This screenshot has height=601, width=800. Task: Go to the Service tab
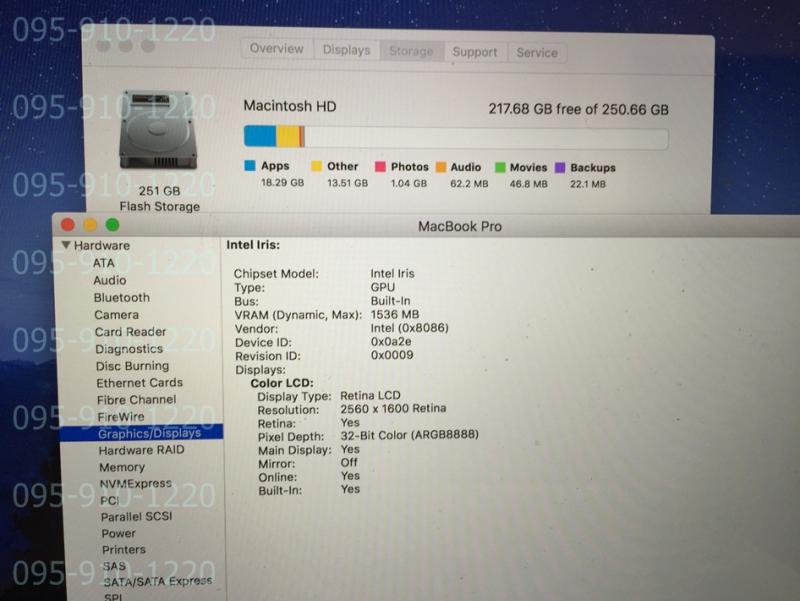(537, 53)
